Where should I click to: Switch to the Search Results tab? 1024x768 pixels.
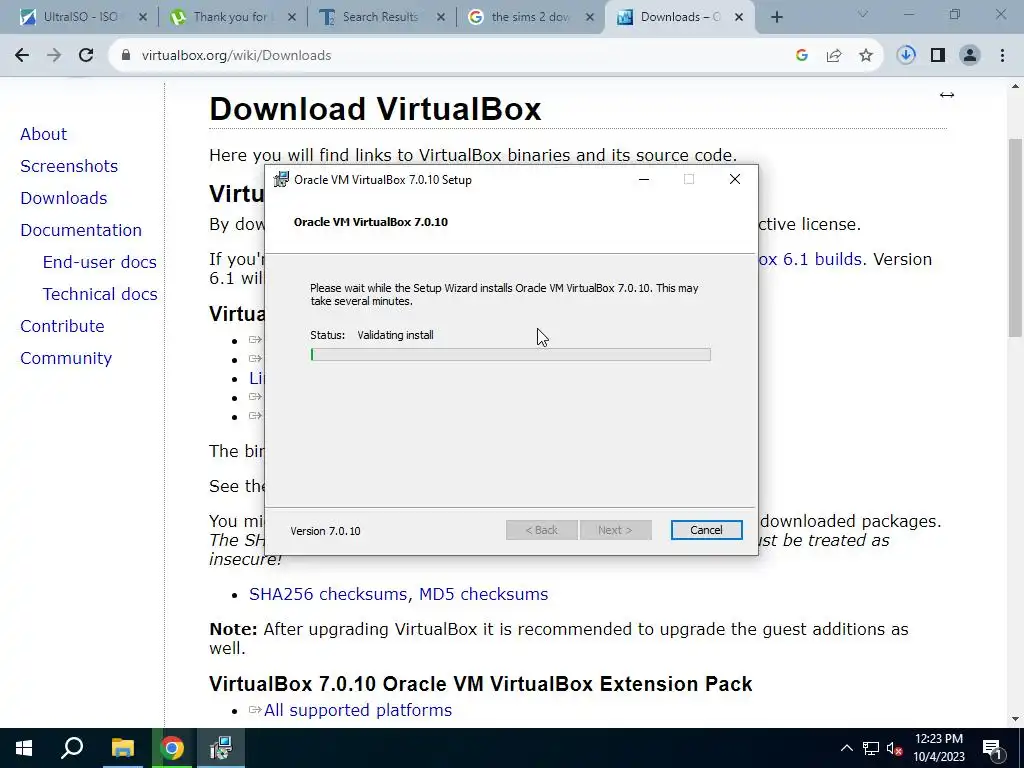point(379,17)
